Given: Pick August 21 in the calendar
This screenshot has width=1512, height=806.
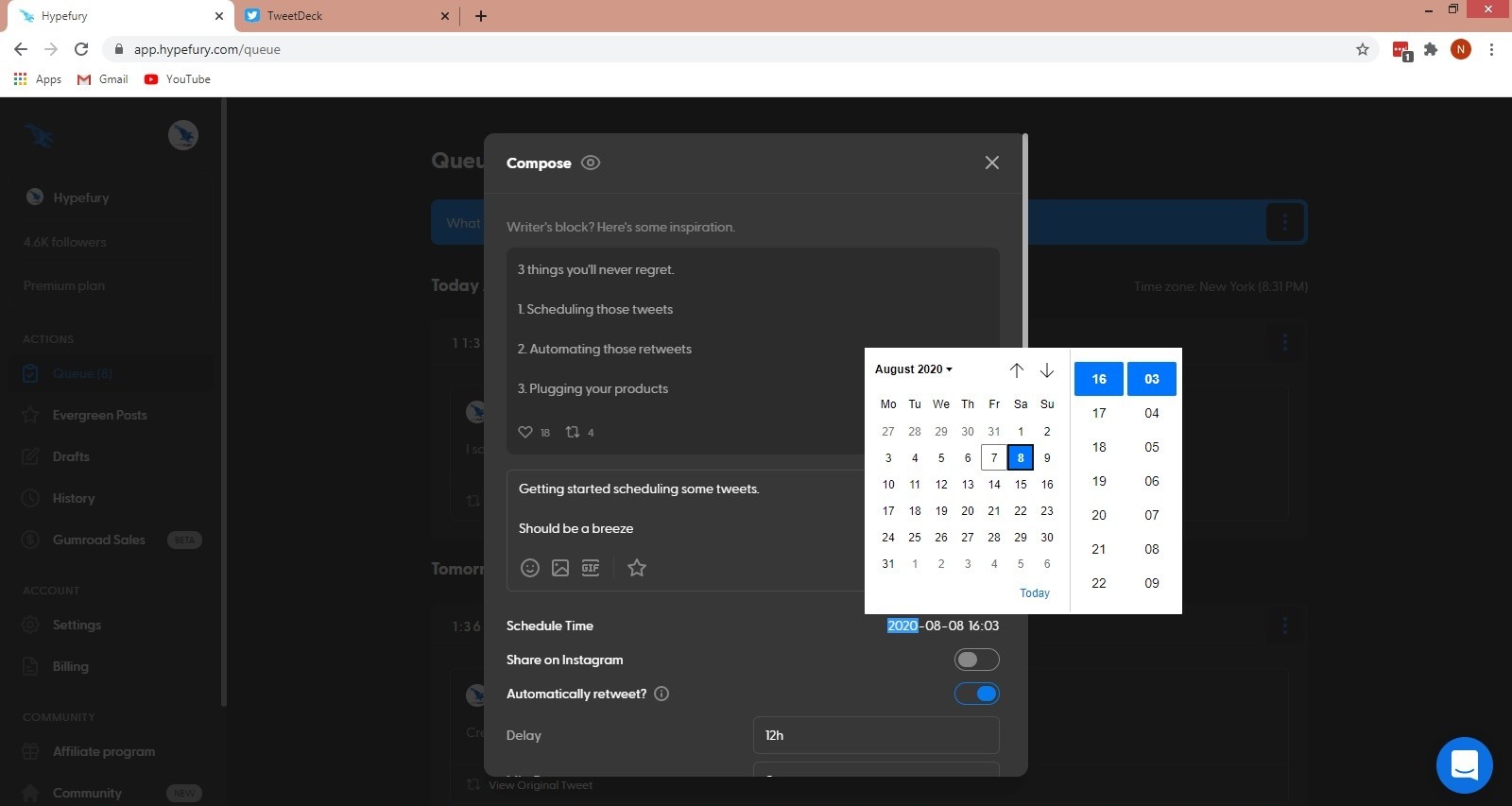Looking at the screenshot, I should point(994,511).
